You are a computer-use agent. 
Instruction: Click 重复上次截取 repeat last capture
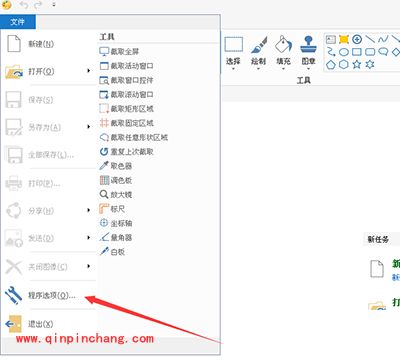tap(126, 152)
